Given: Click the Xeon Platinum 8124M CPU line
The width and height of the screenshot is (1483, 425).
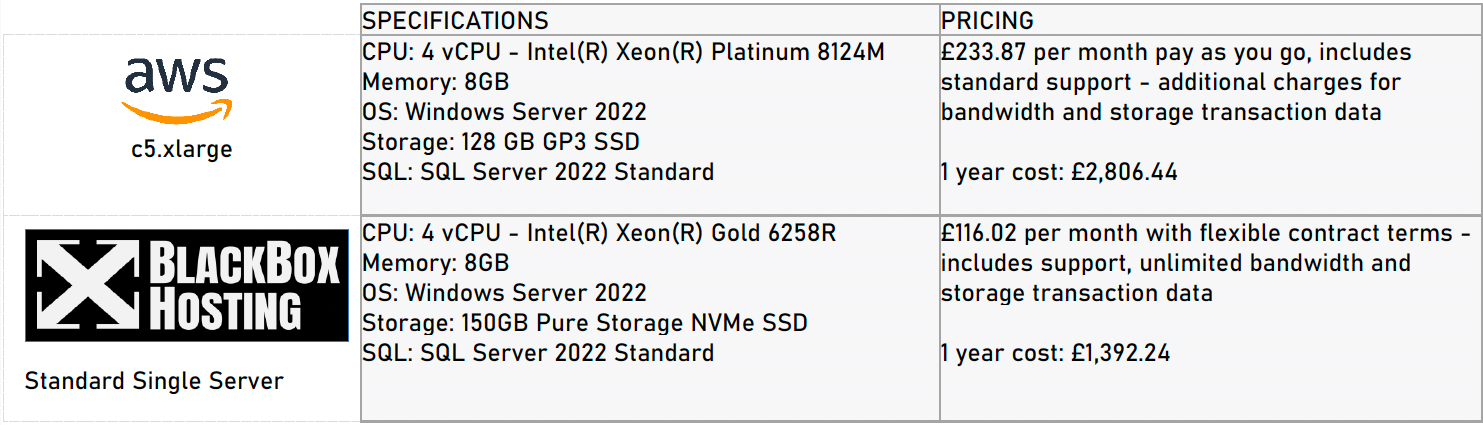Looking at the screenshot, I should 623,52.
